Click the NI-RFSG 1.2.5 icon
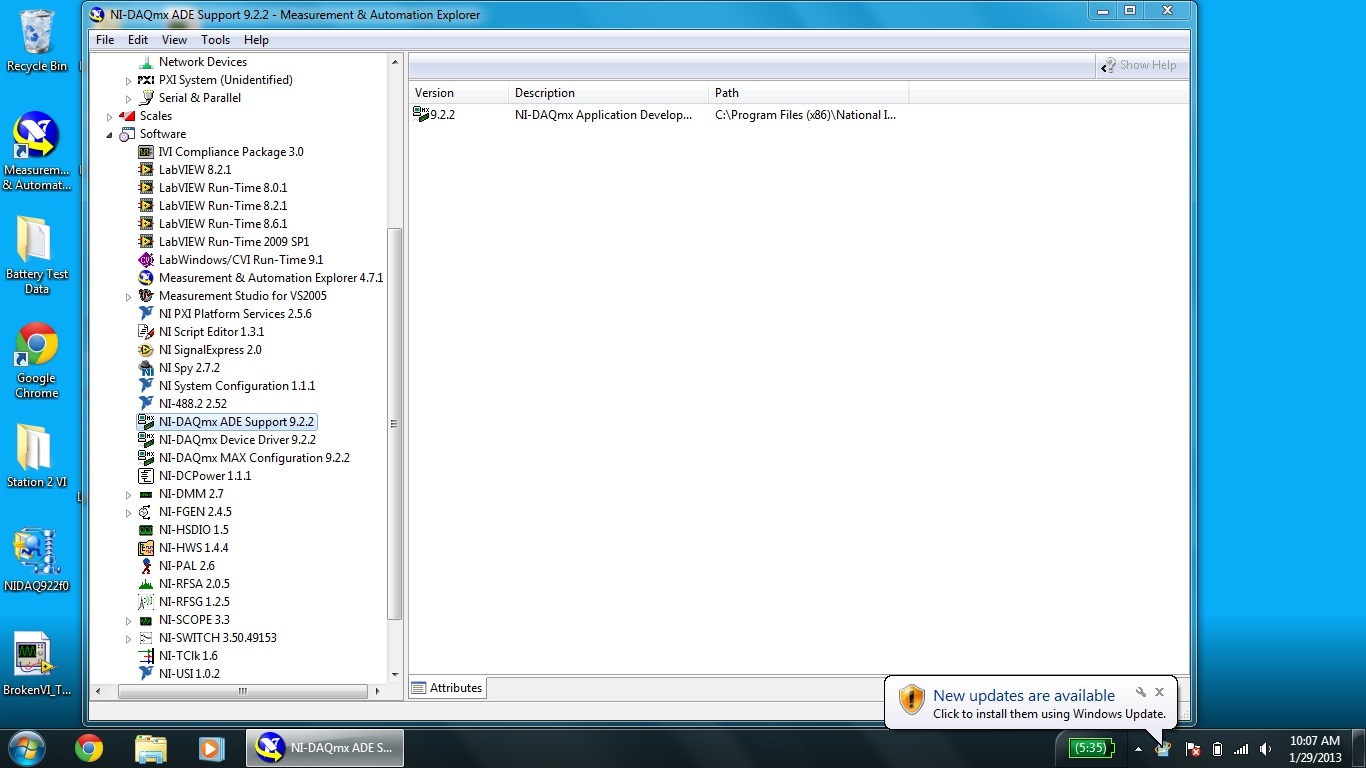 [x=146, y=602]
